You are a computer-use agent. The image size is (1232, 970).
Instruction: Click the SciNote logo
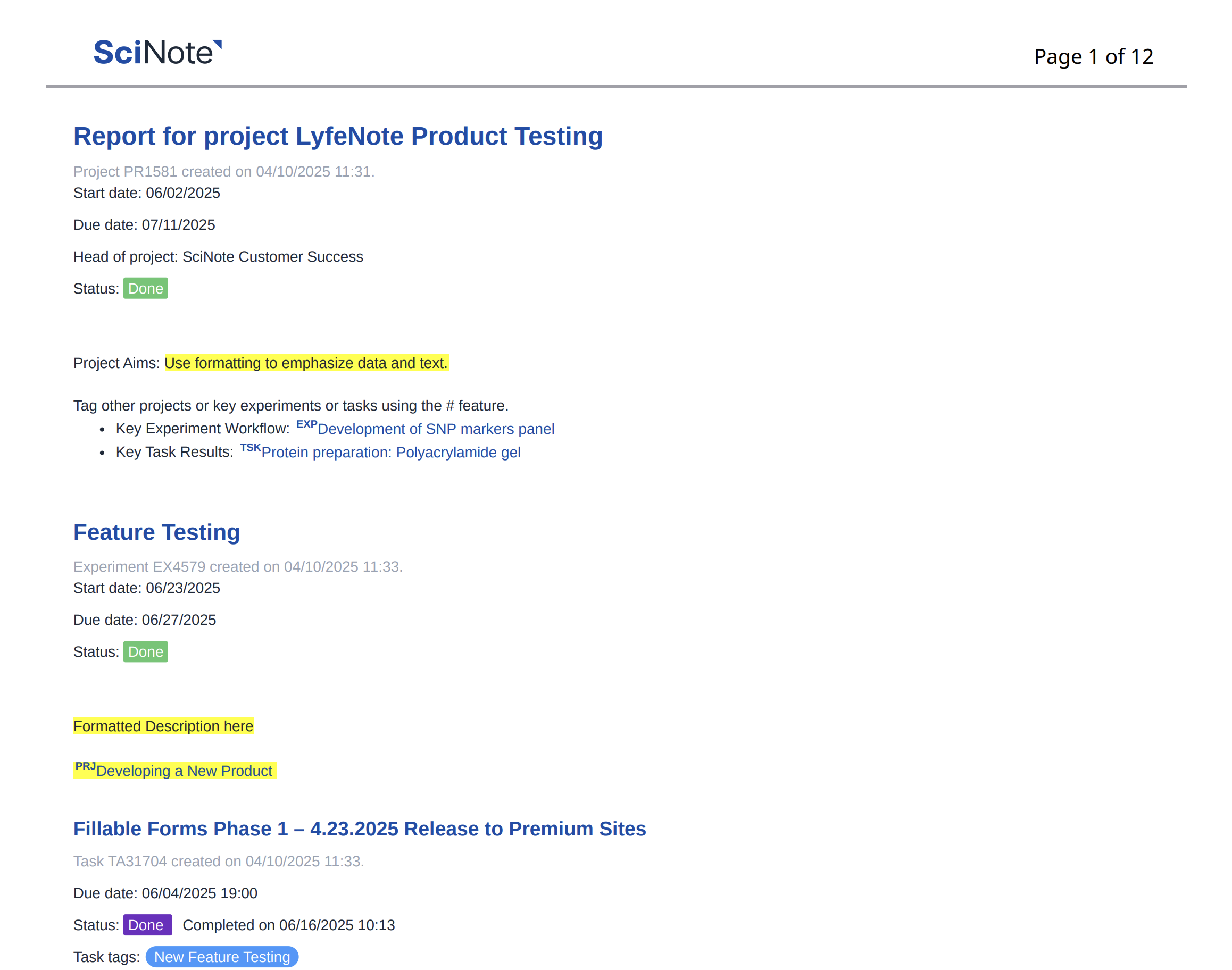pos(157,52)
